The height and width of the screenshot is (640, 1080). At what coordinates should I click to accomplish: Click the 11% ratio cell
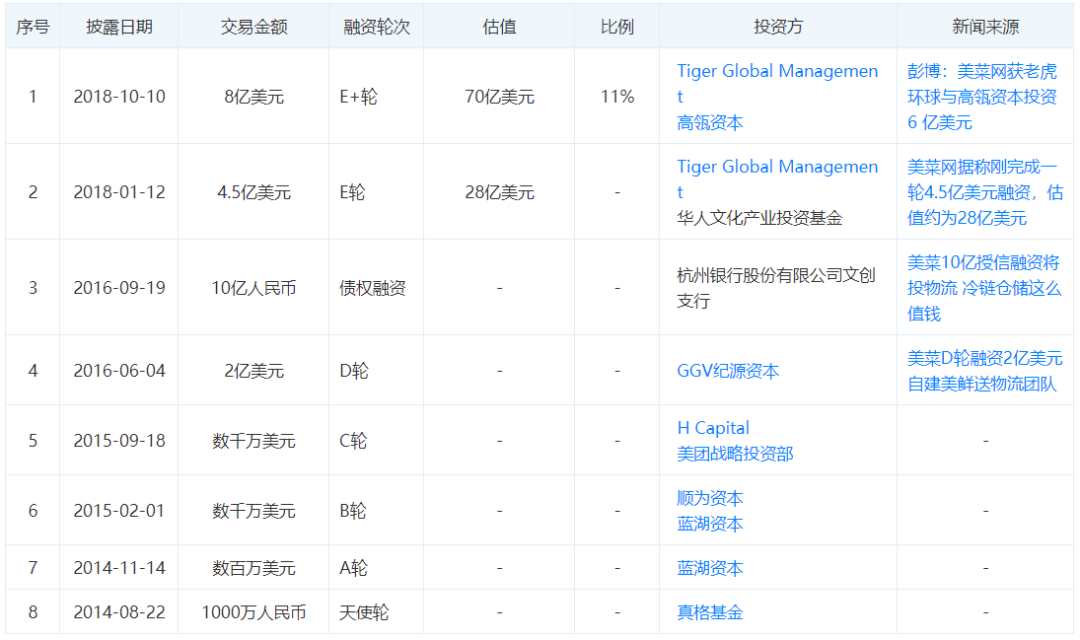coord(616,96)
